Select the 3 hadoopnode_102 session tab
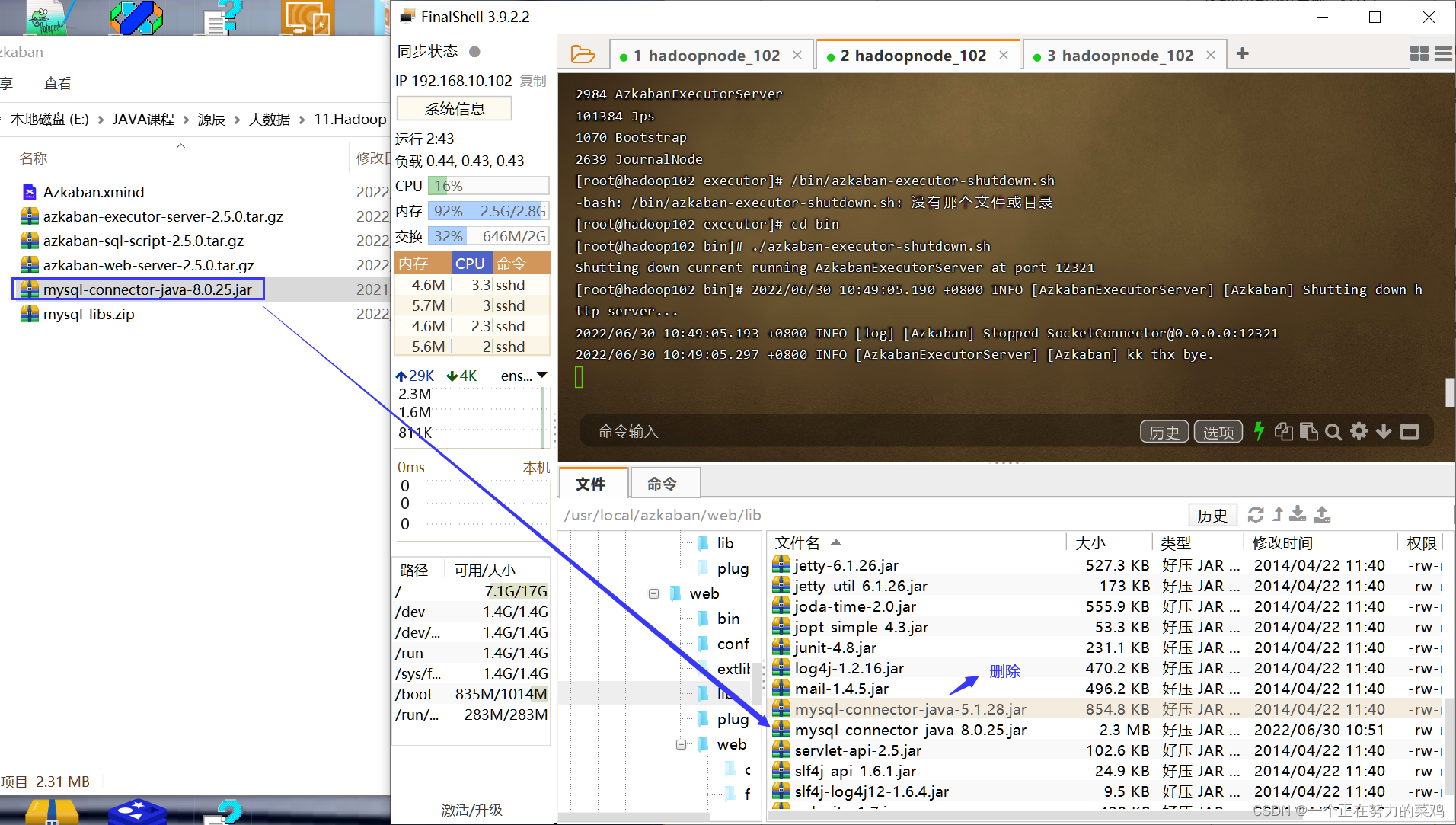 point(1119,55)
